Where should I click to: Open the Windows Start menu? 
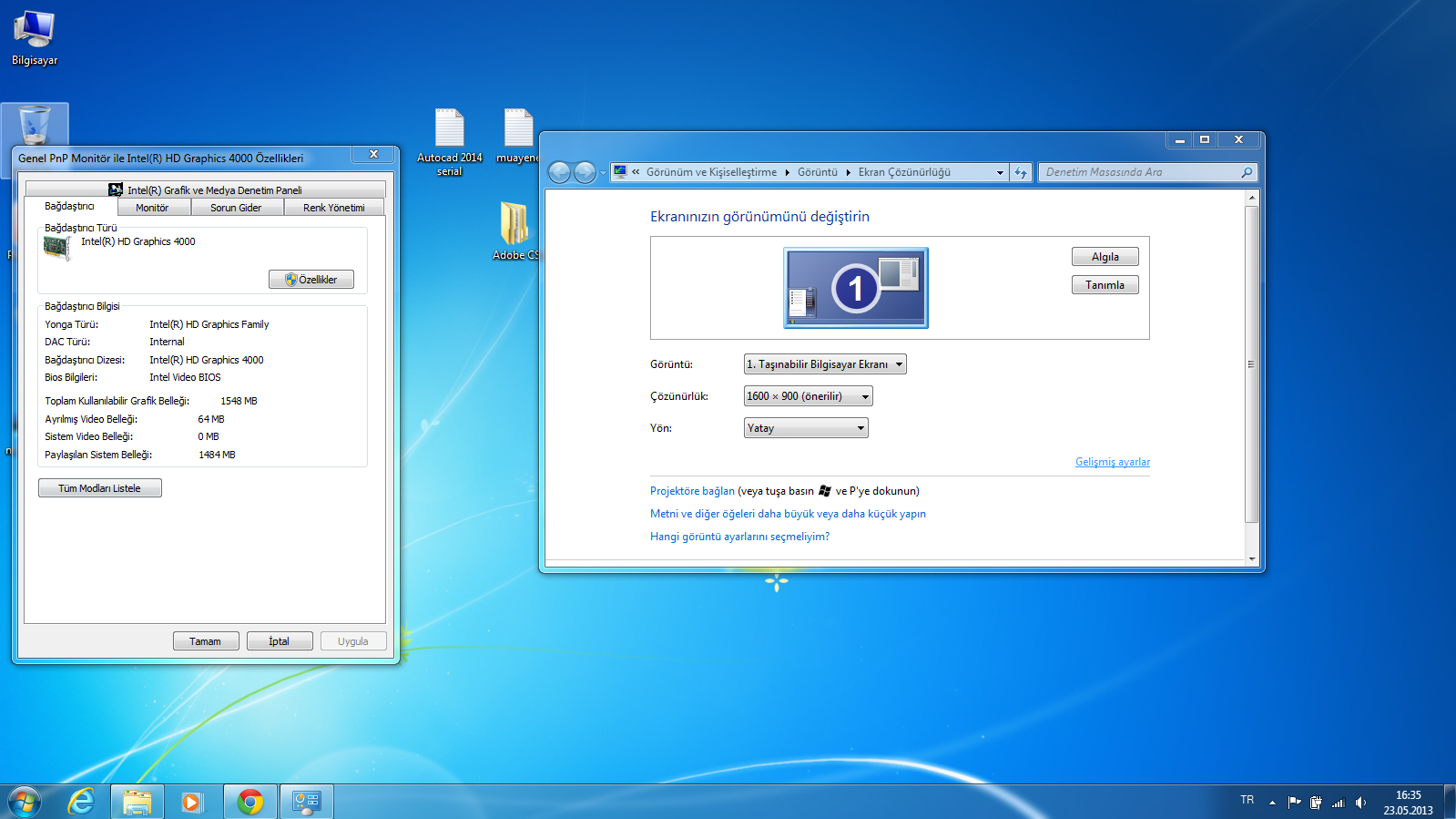pos(25,802)
